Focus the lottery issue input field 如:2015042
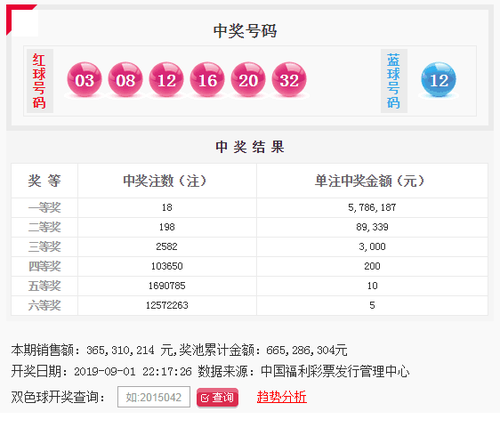The height and width of the screenshot is (426, 500). pos(154,397)
